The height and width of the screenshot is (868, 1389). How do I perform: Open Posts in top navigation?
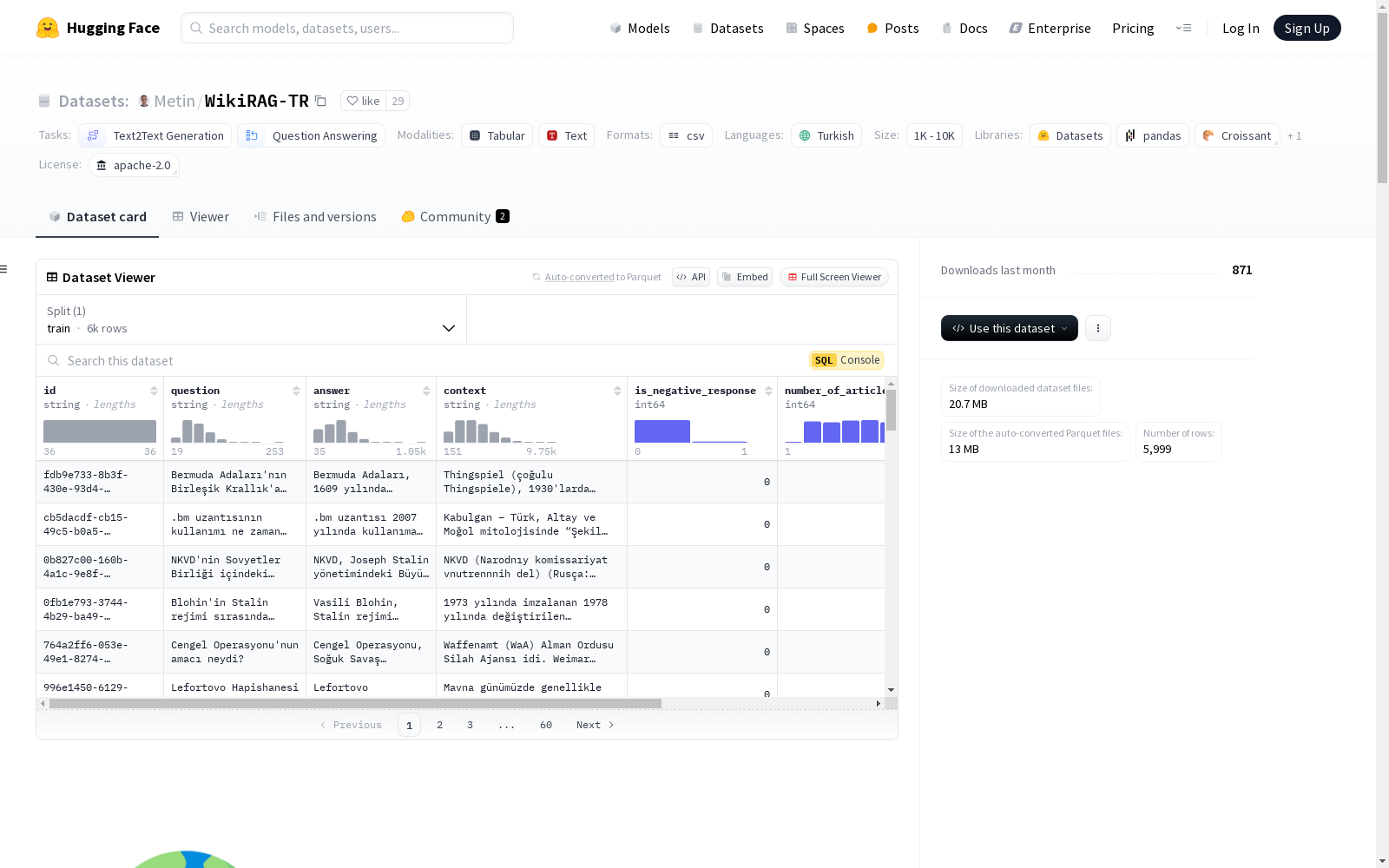pyautogui.click(x=892, y=28)
